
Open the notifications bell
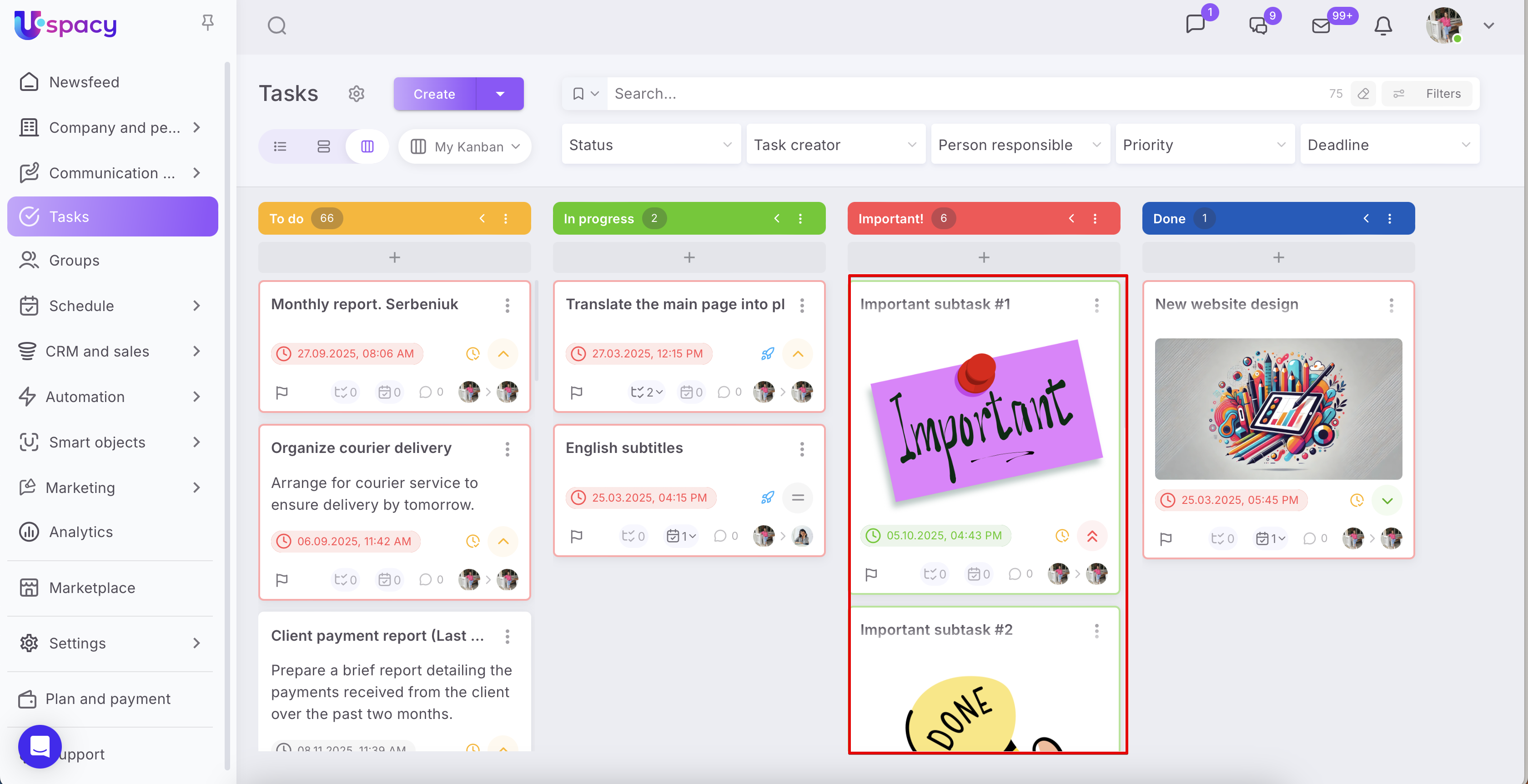pos(1382,25)
